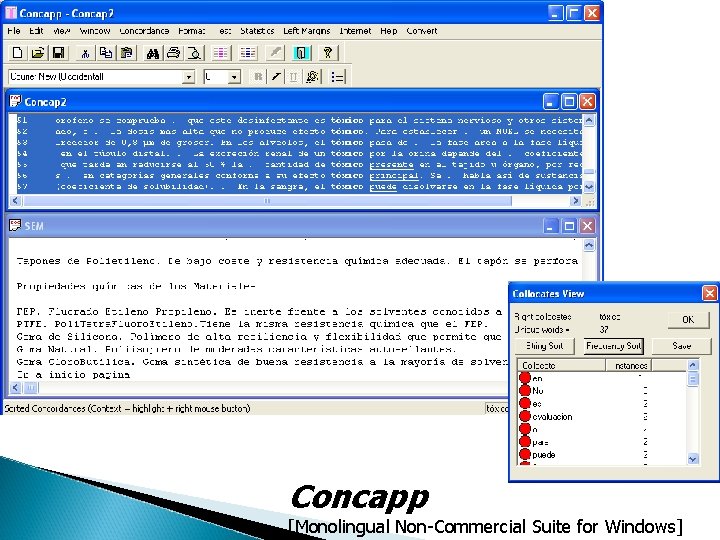Close the Collocates View dialog
720x540 pixels.
tap(709, 293)
